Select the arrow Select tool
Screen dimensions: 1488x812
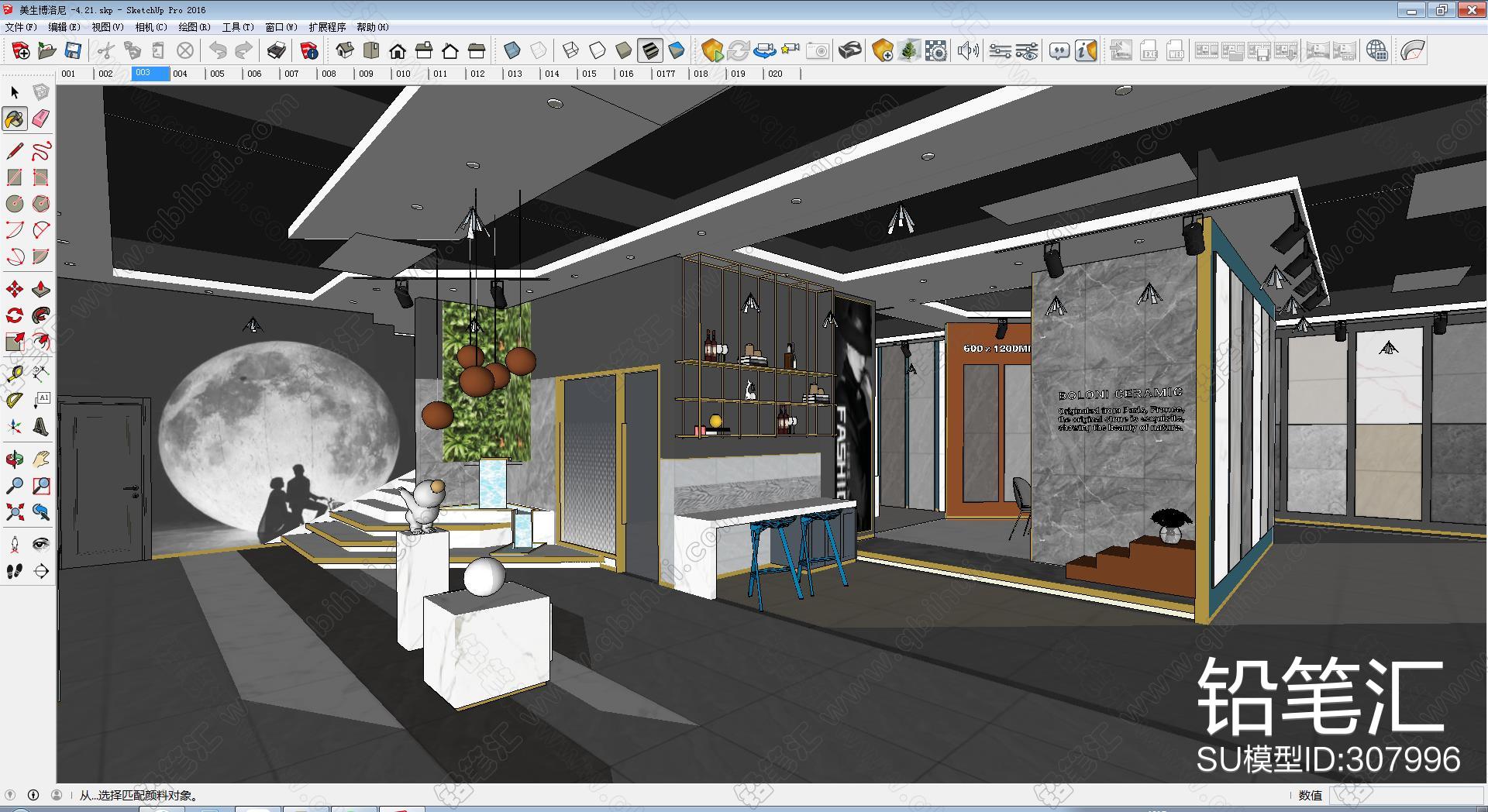pos(15,93)
